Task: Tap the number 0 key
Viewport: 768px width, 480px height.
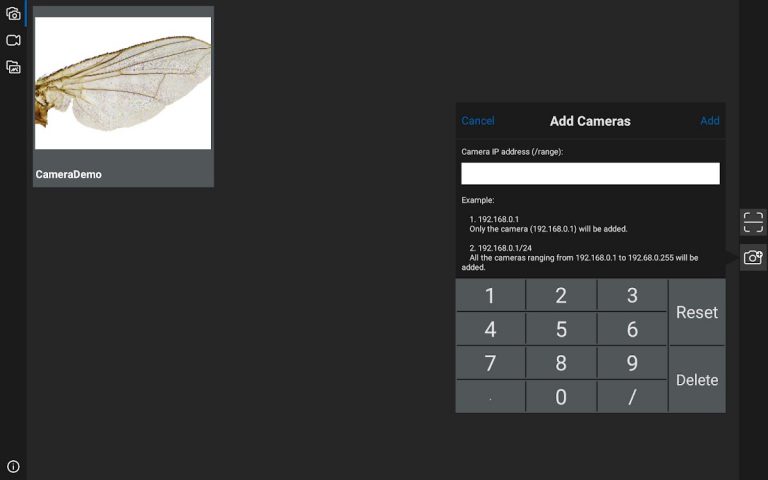Action: pyautogui.click(x=561, y=397)
